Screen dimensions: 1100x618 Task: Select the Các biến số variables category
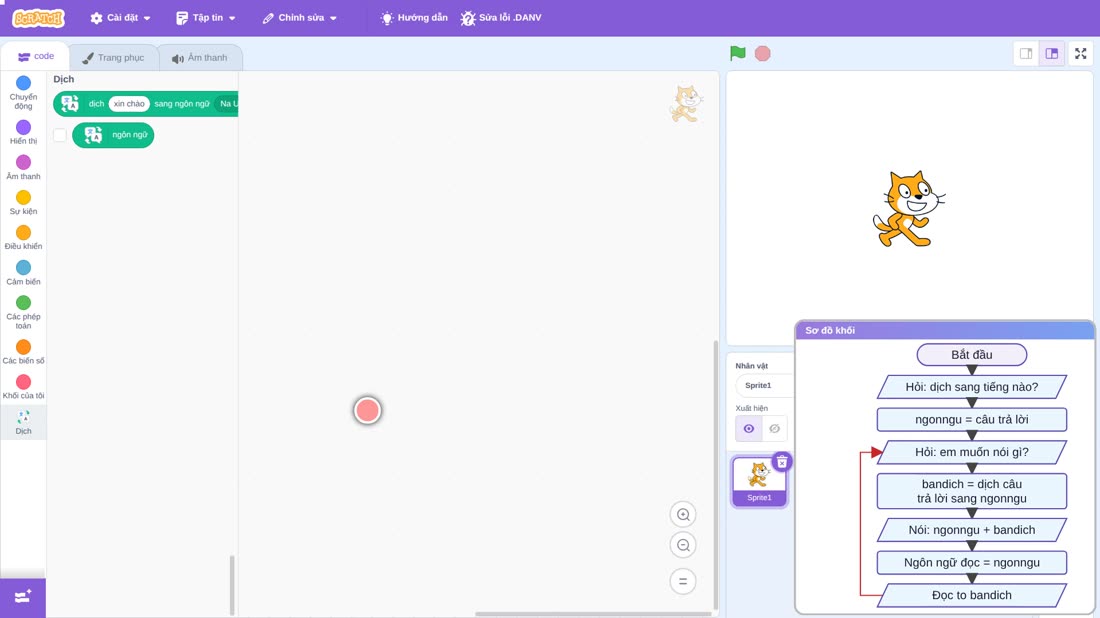(23, 352)
